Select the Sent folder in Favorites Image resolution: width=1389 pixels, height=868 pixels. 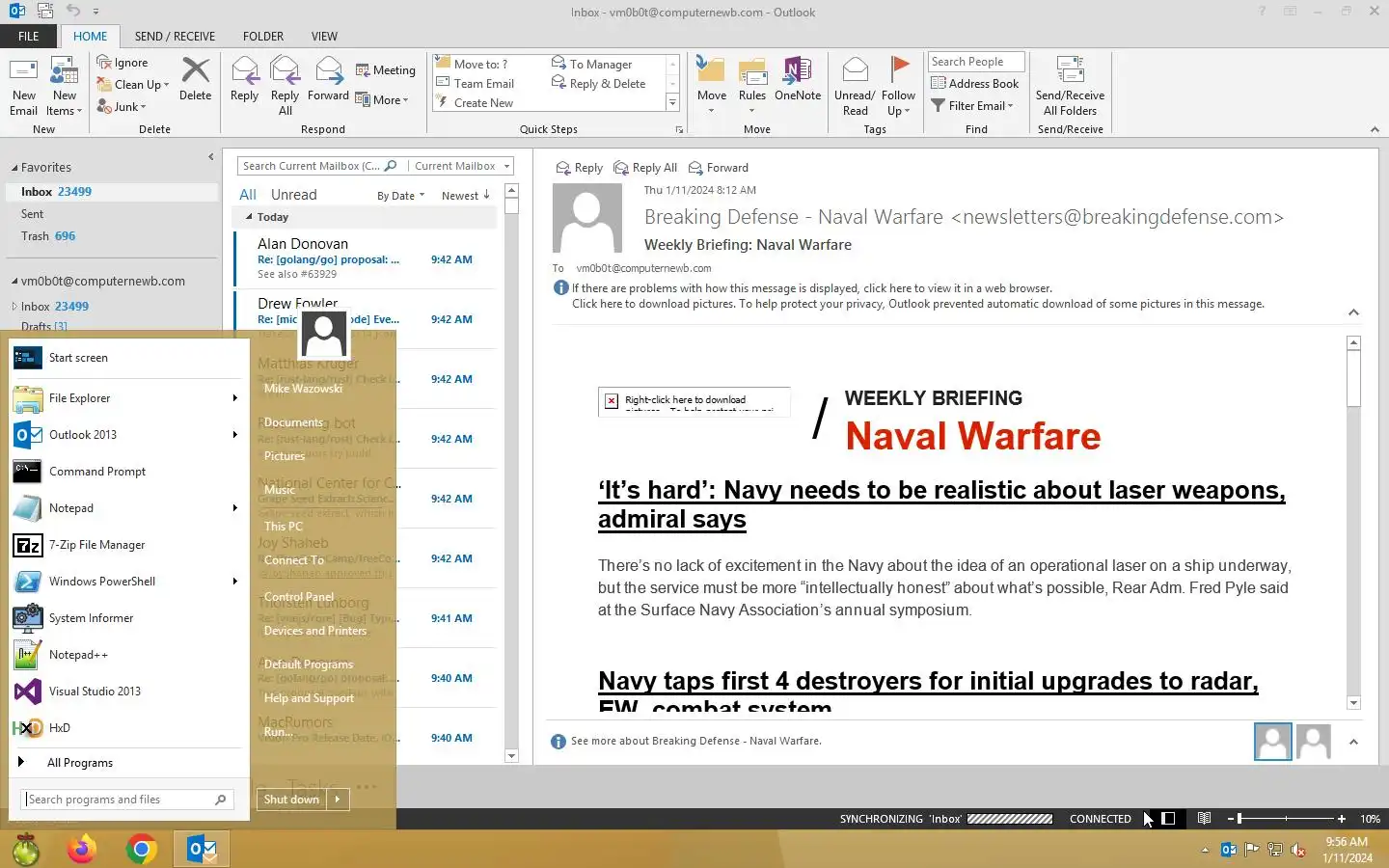coord(33,214)
